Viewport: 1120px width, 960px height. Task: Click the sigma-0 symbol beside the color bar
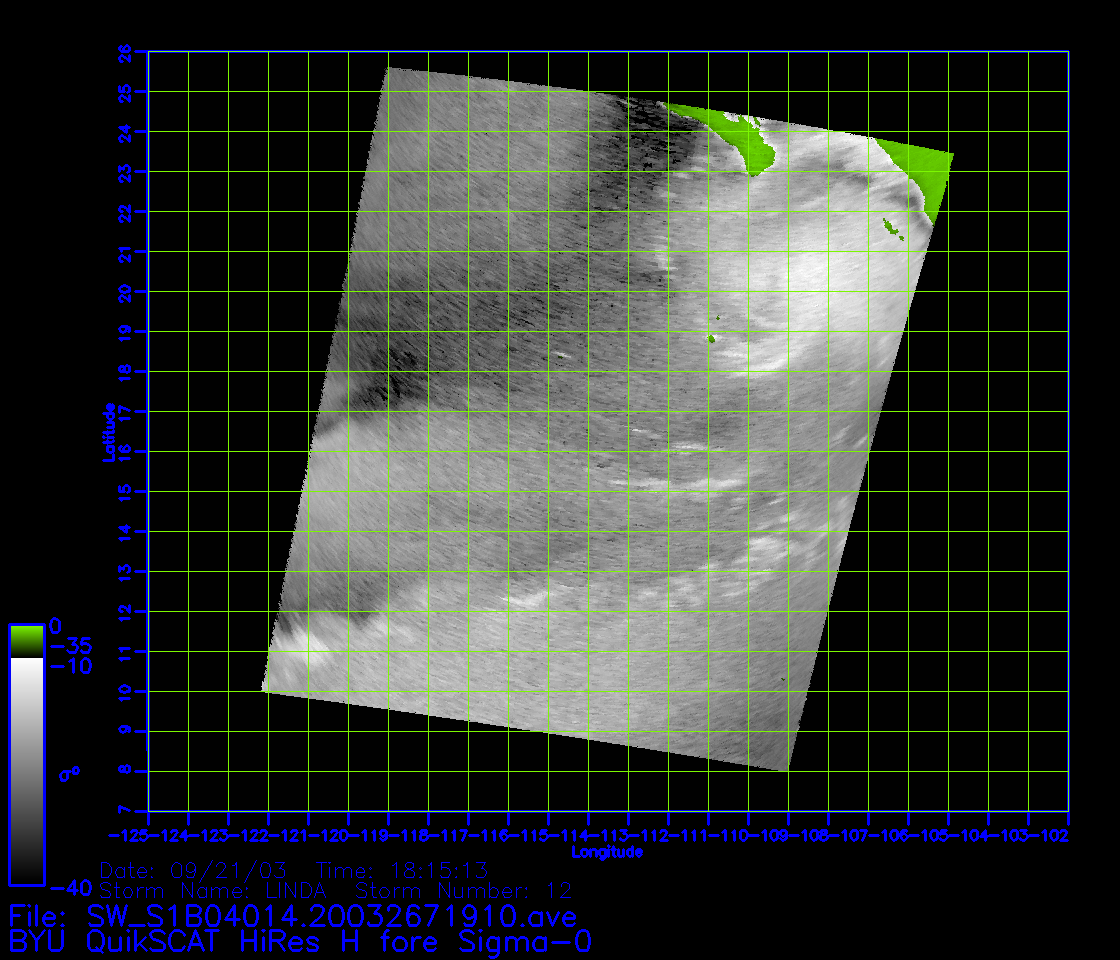pos(70,773)
